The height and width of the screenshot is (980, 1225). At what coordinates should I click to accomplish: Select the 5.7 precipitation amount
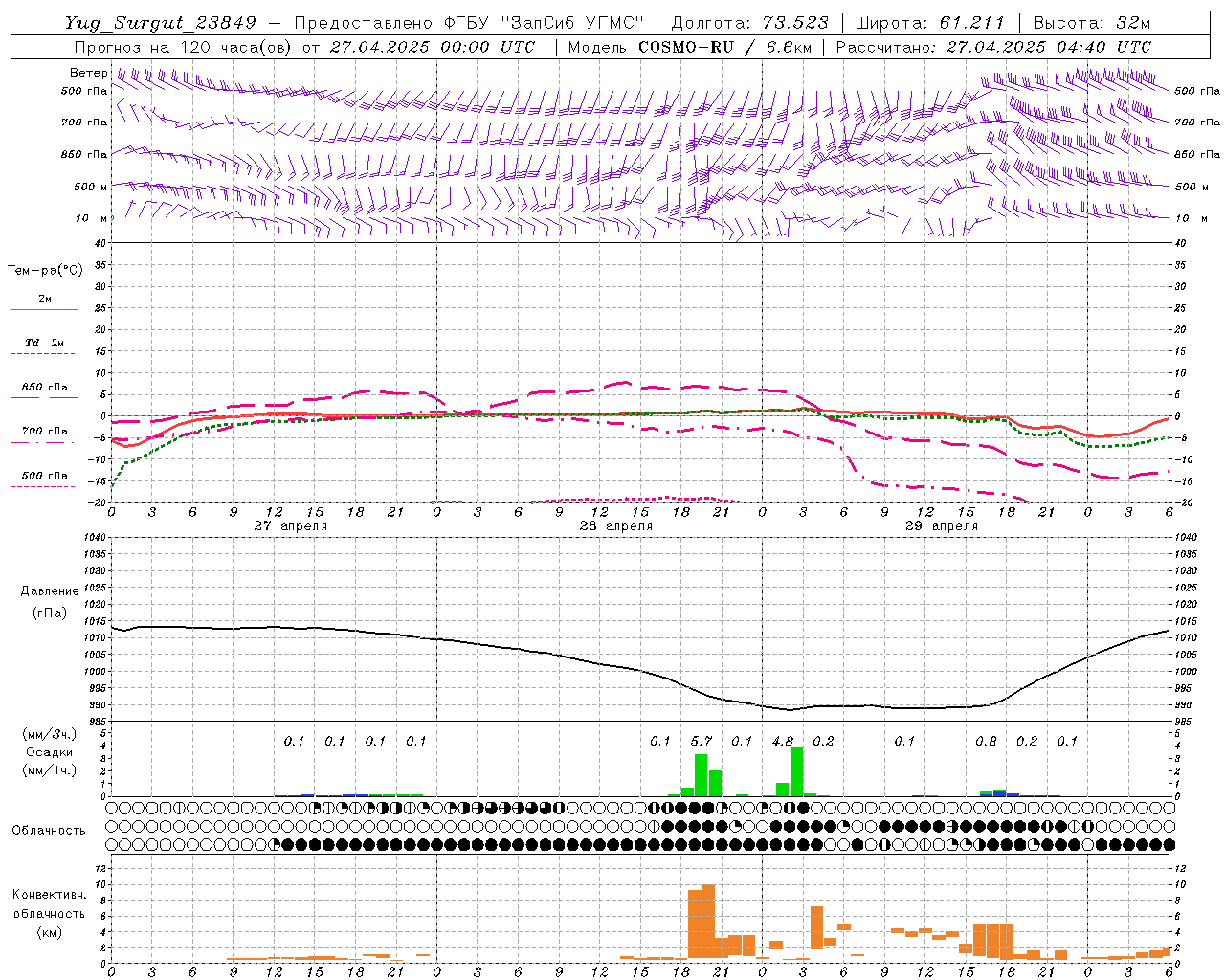(702, 742)
